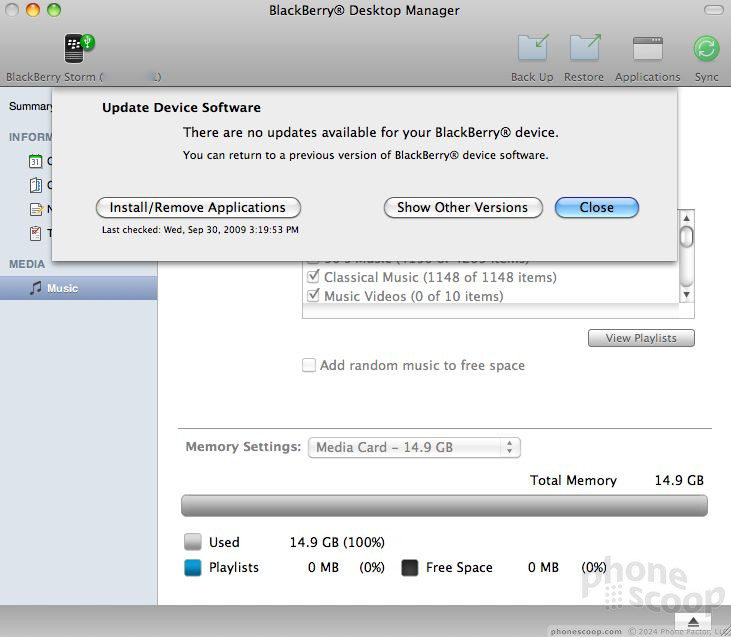The height and width of the screenshot is (637, 731).
Task: Open the Memory Settings Media Card dropdown
Action: click(414, 448)
